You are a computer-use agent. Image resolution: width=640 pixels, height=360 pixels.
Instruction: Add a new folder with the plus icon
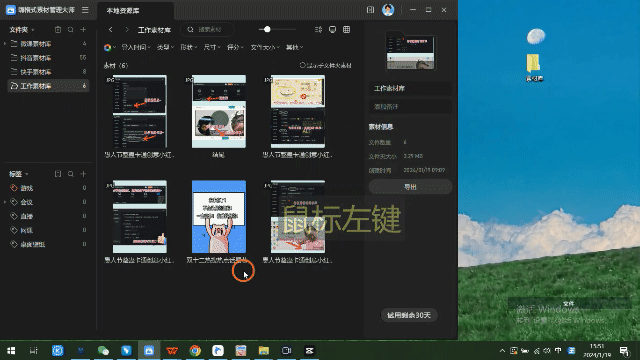[x=83, y=29]
